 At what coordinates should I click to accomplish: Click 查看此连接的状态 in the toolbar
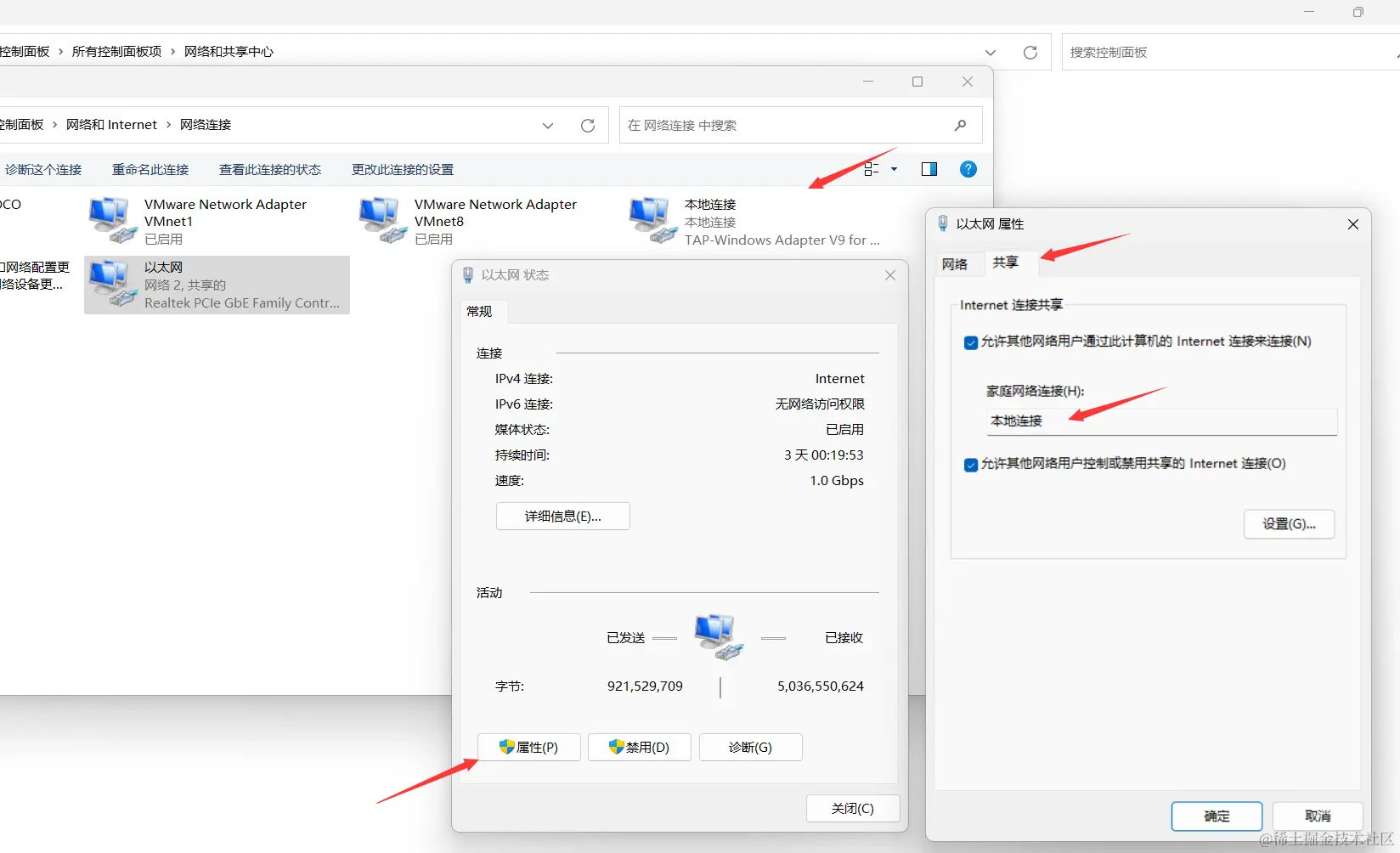tap(270, 170)
